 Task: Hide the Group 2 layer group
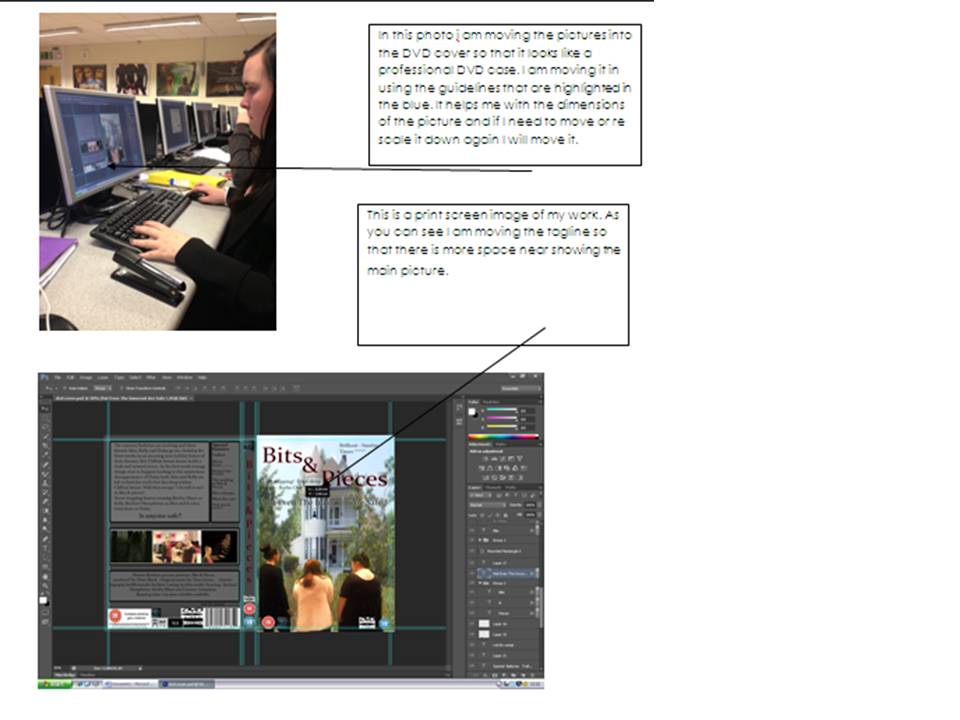(471, 540)
